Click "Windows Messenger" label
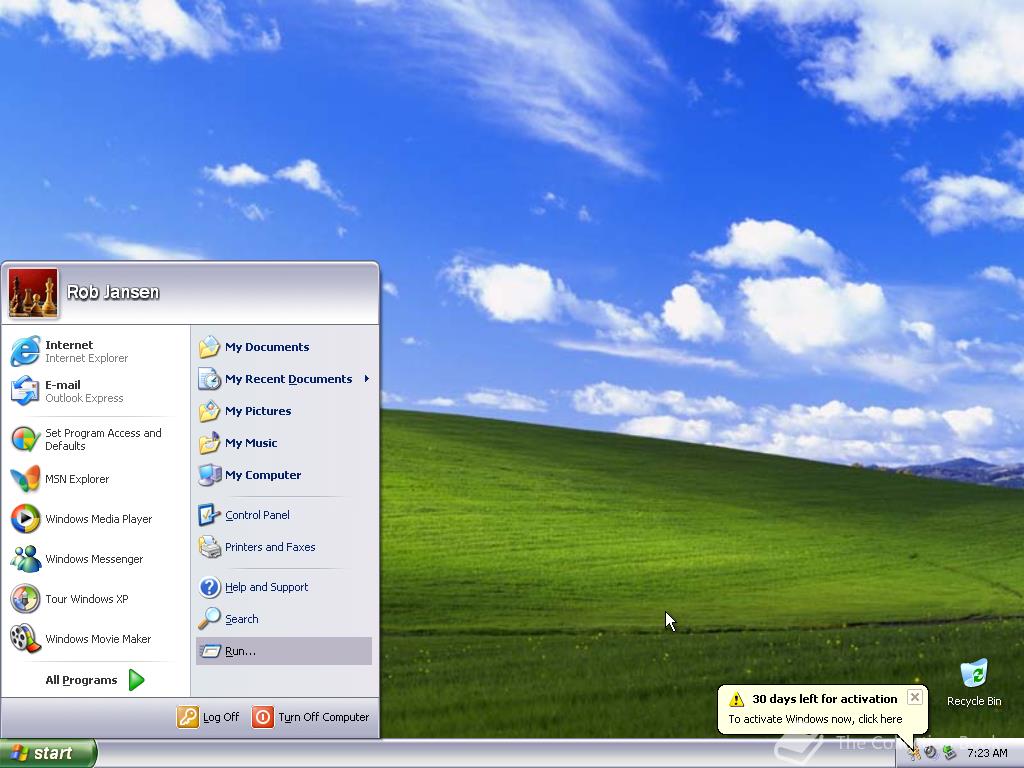The image size is (1024, 768). tap(94, 559)
